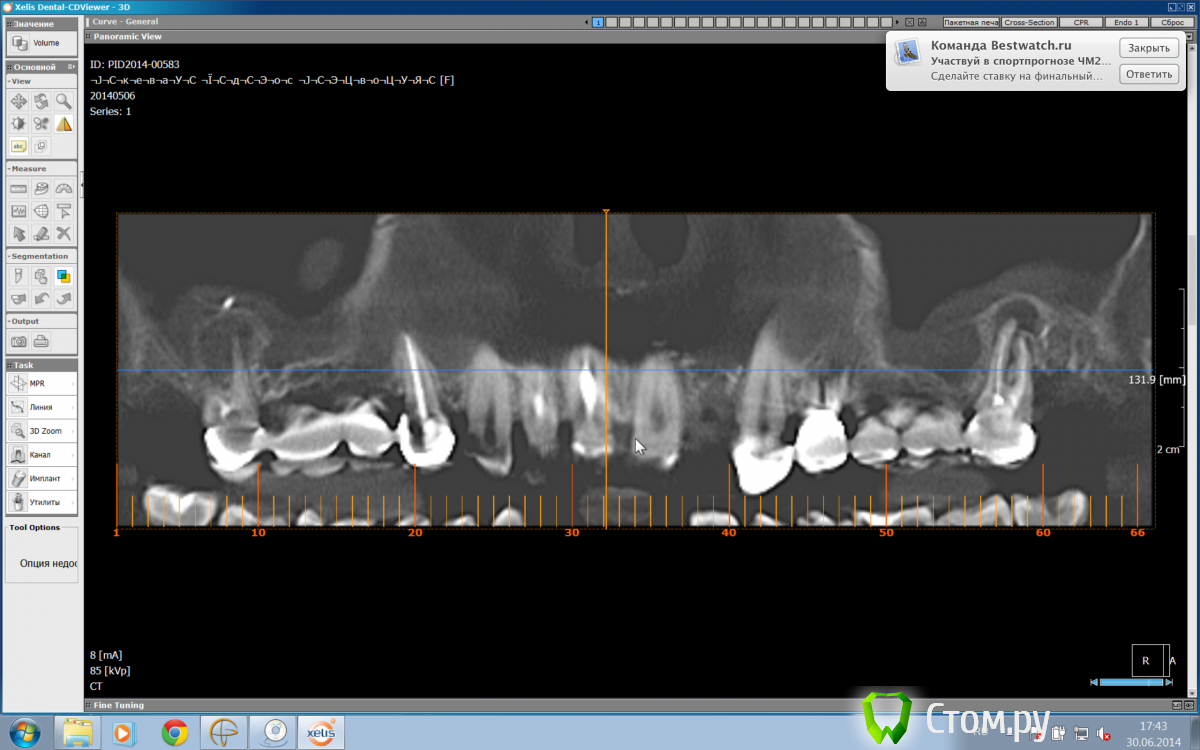Viewport: 1200px width, 750px height.
Task: Expand the MPR task submenu
Action: pos(73,384)
